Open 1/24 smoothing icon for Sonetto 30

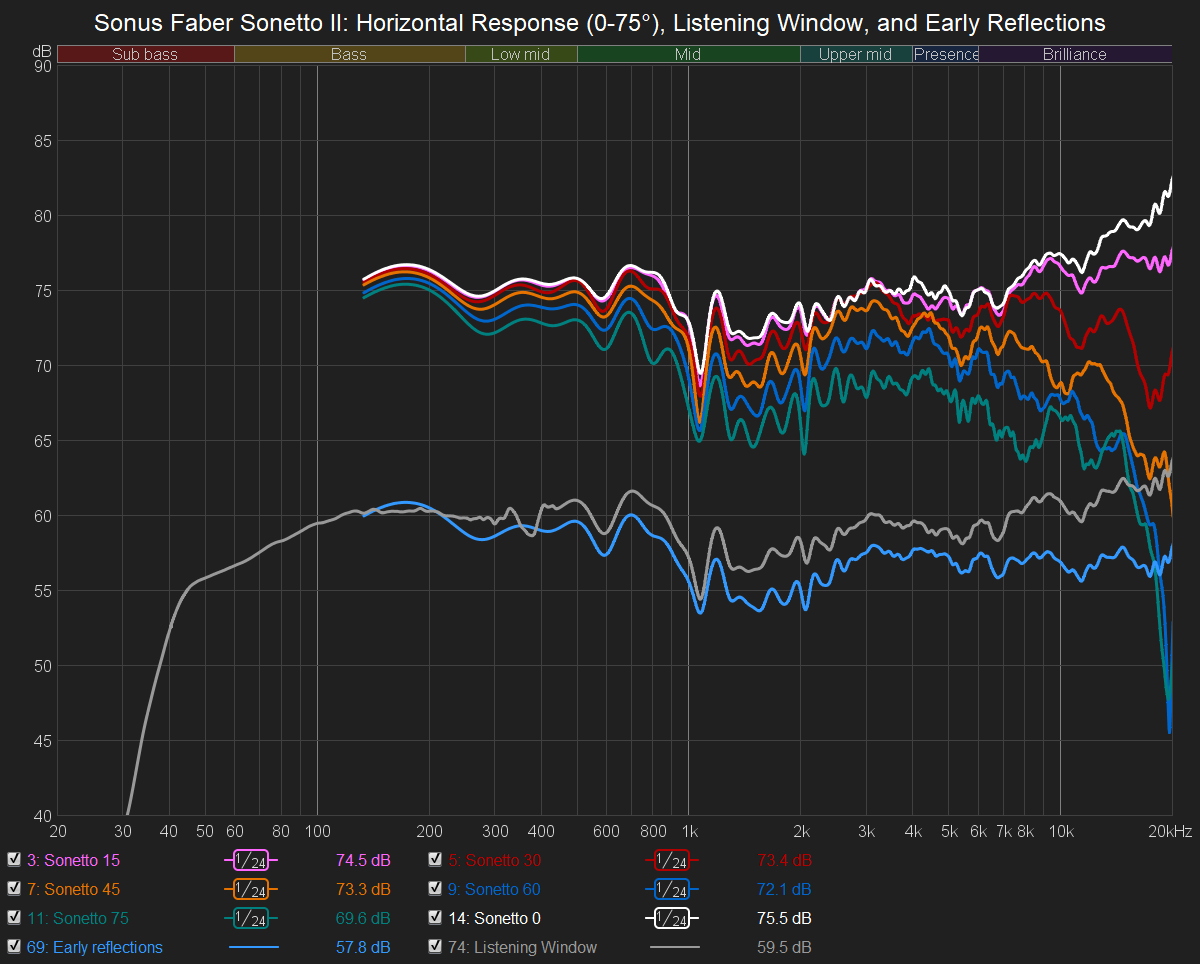(x=672, y=860)
